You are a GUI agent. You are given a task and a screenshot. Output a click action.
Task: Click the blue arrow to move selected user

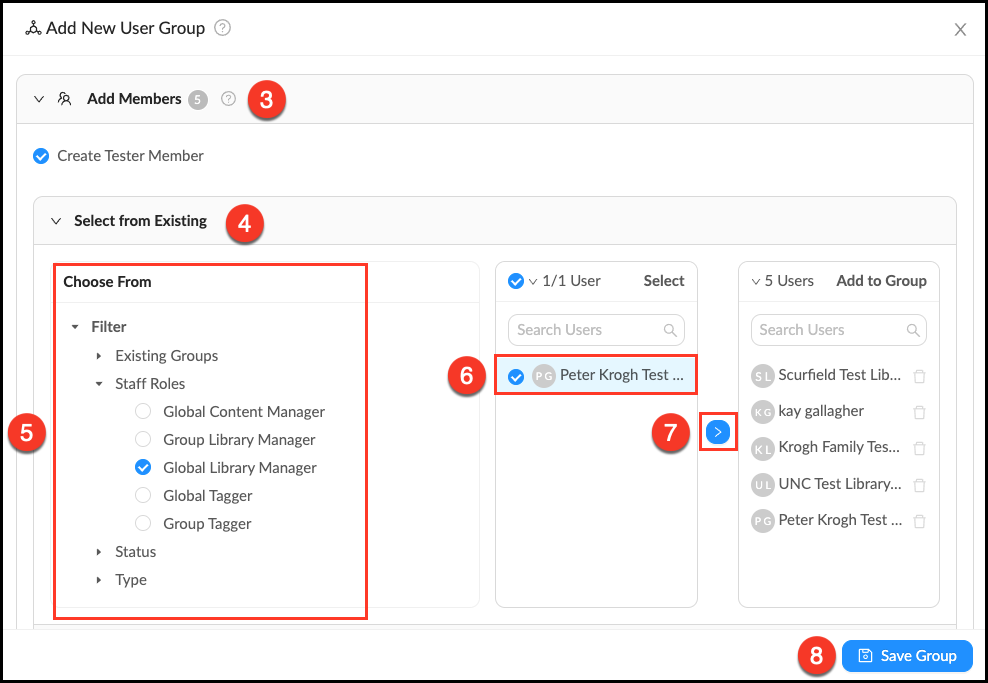[718, 431]
